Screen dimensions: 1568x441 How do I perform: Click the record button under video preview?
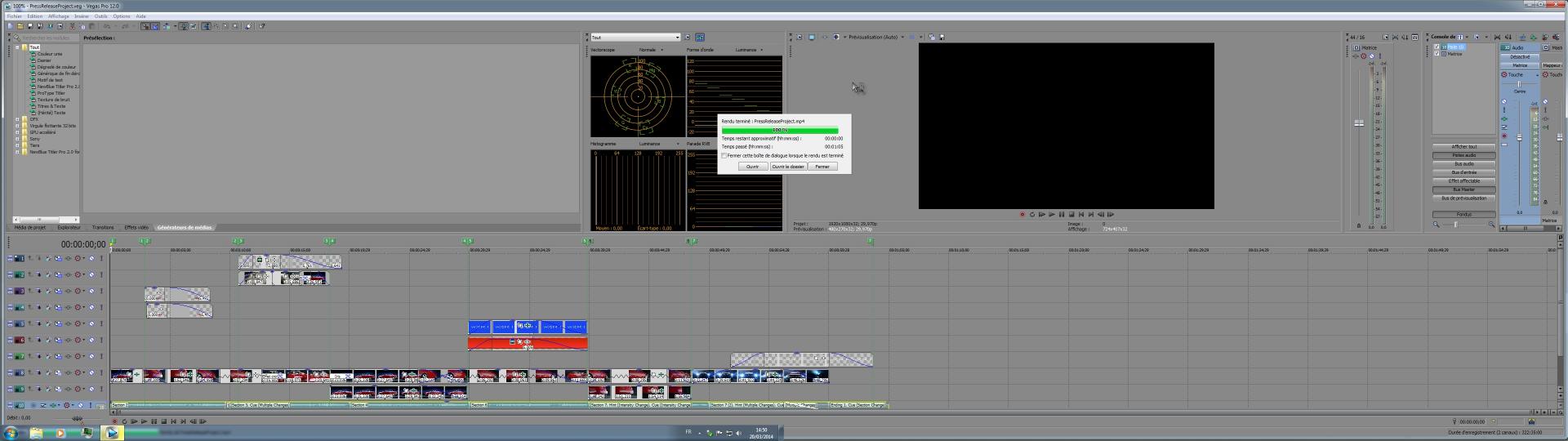(x=1022, y=215)
